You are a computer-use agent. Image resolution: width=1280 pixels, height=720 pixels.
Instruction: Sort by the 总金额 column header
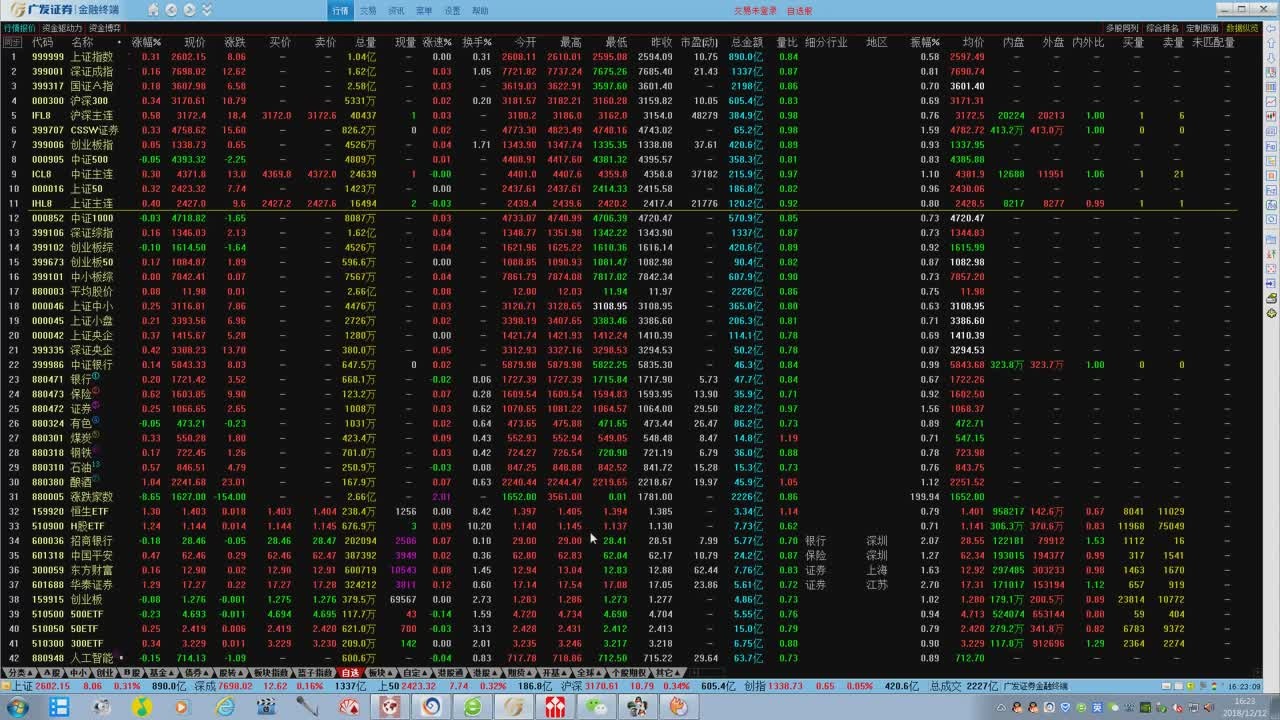pyautogui.click(x=747, y=43)
